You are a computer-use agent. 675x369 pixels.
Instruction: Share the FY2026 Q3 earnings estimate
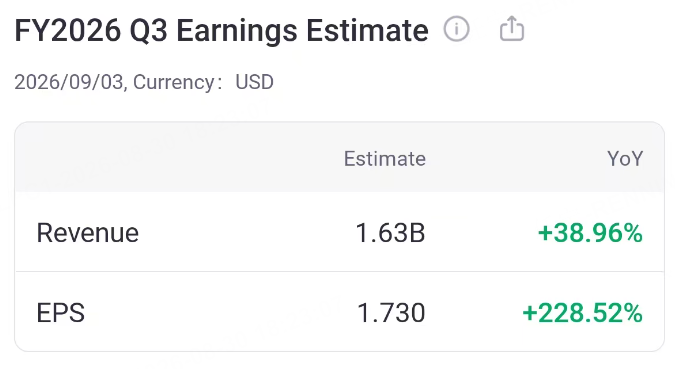(x=512, y=28)
